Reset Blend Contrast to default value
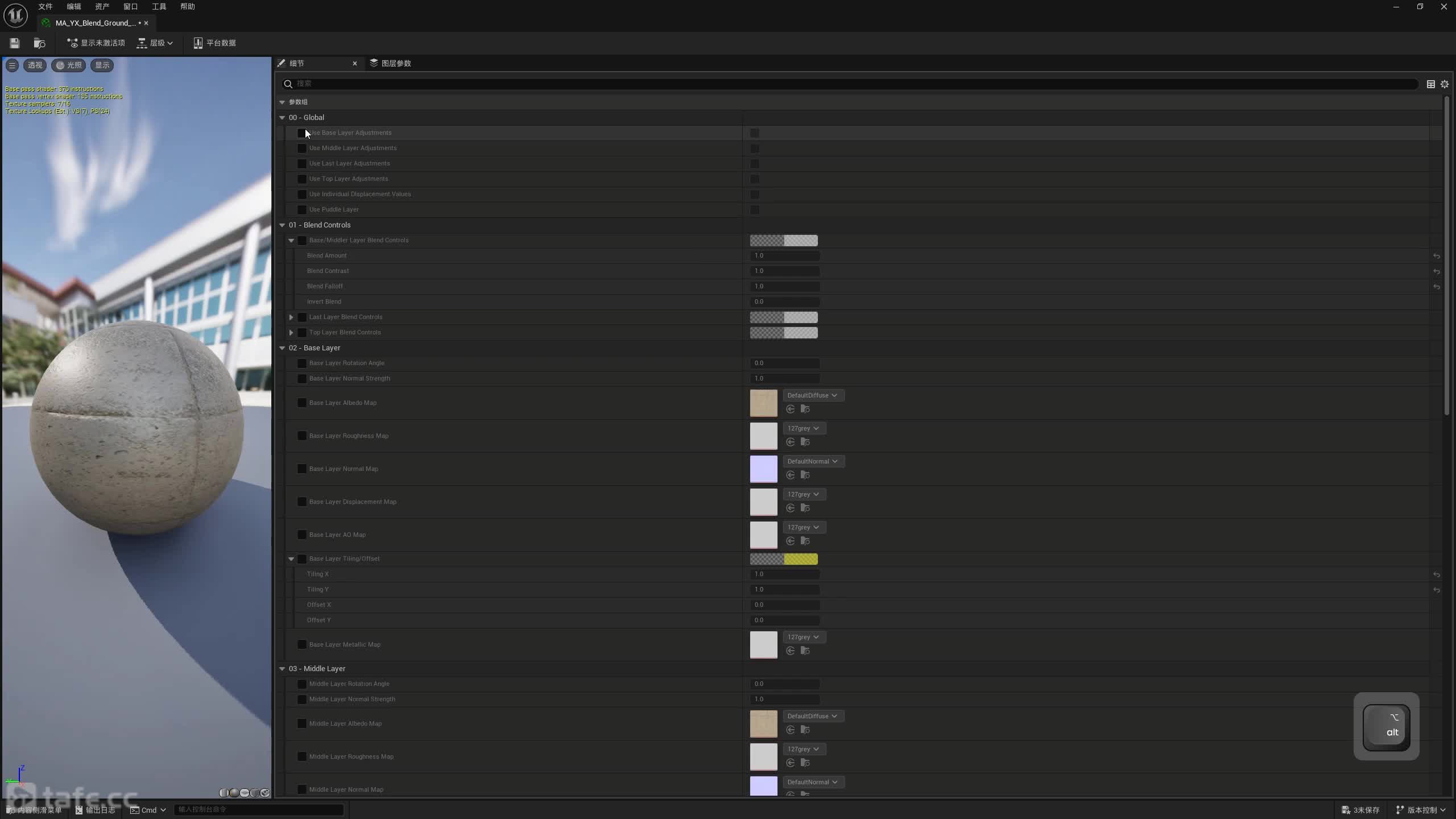1456x819 pixels. (x=1436, y=271)
